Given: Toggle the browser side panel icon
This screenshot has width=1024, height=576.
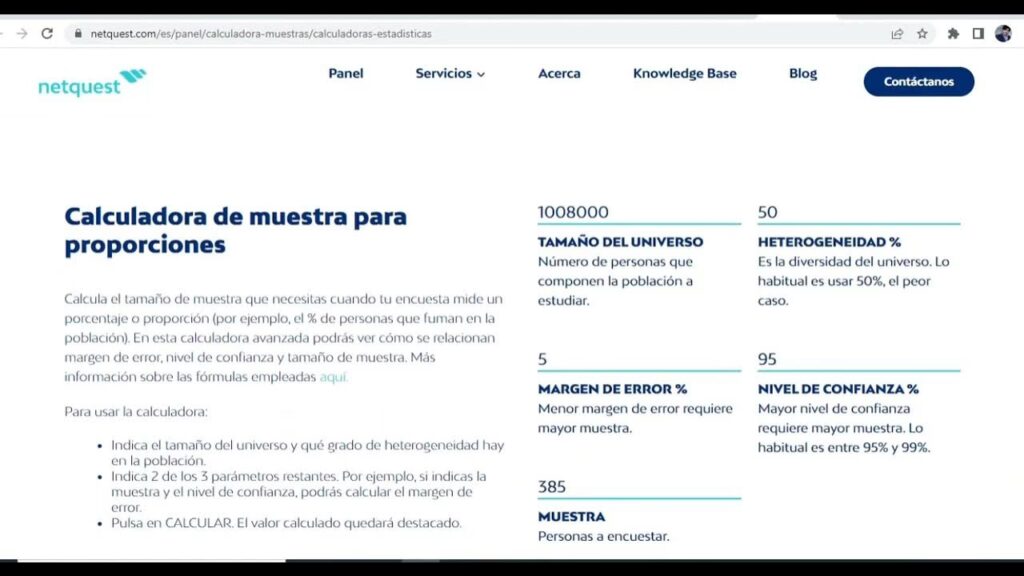Looking at the screenshot, I should click(x=978, y=33).
